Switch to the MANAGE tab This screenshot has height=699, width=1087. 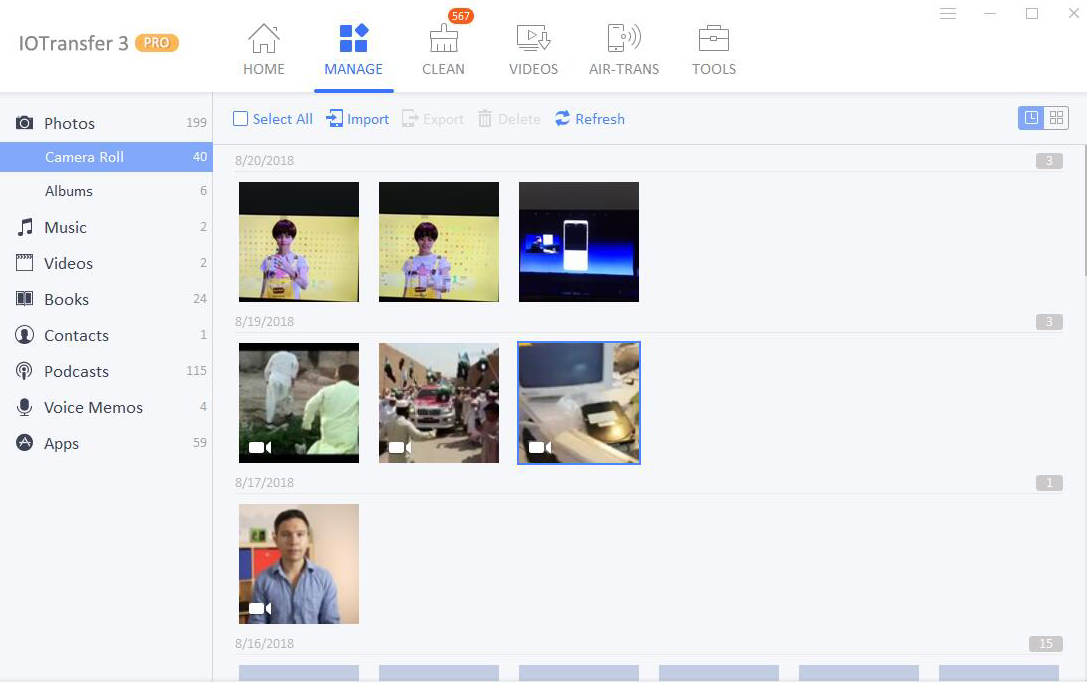coord(353,47)
